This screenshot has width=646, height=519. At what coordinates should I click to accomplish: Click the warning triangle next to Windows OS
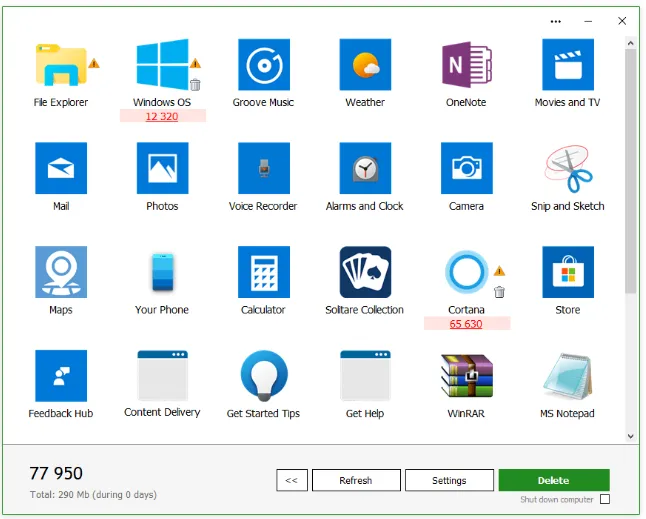[195, 63]
